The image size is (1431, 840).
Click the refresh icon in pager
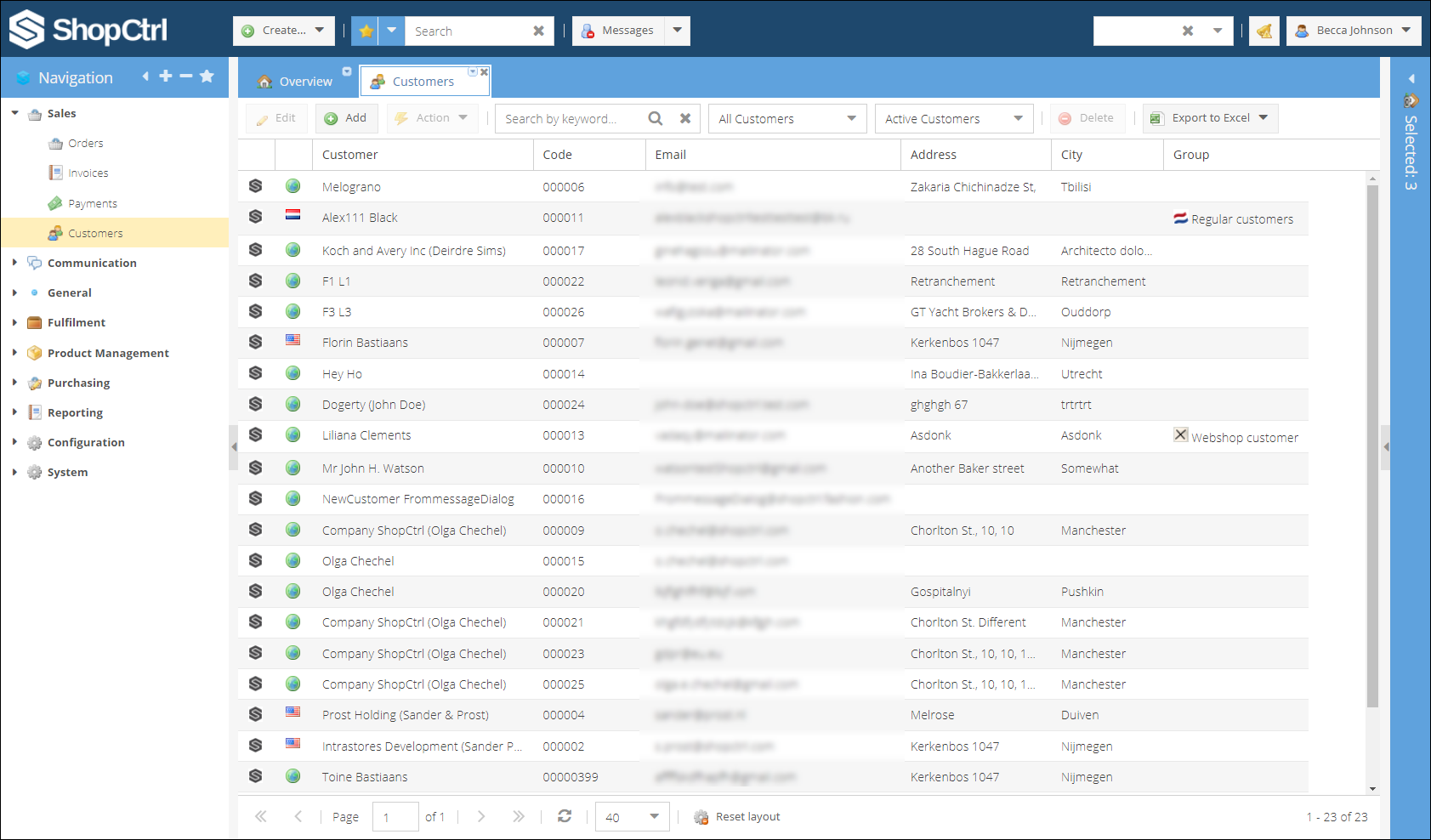click(565, 816)
